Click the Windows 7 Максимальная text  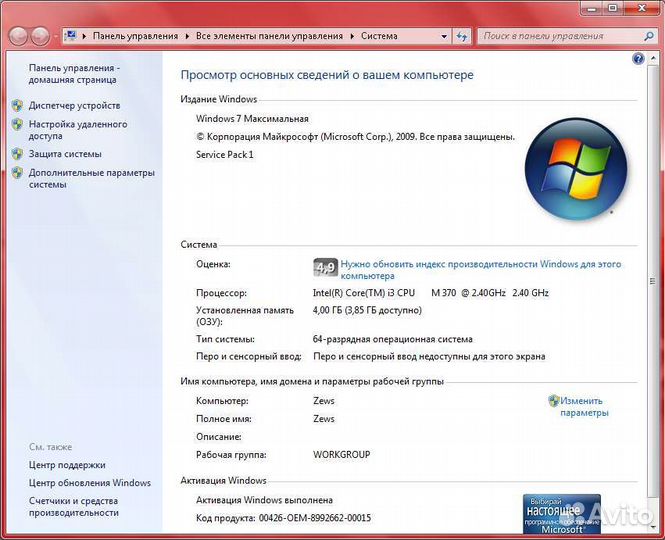coord(252,119)
